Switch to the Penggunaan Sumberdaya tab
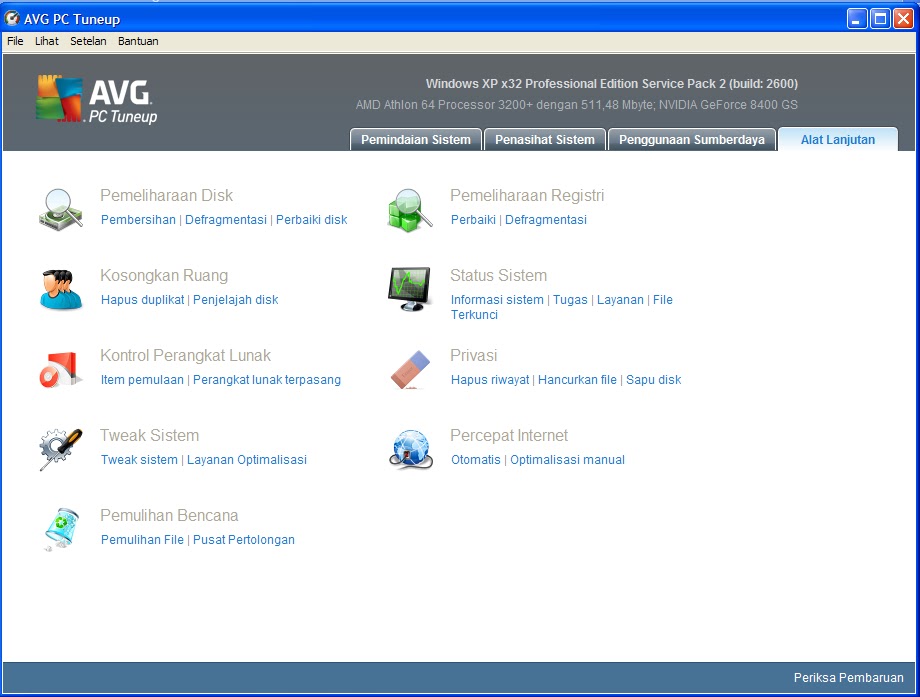This screenshot has width=920, height=697. 692,140
